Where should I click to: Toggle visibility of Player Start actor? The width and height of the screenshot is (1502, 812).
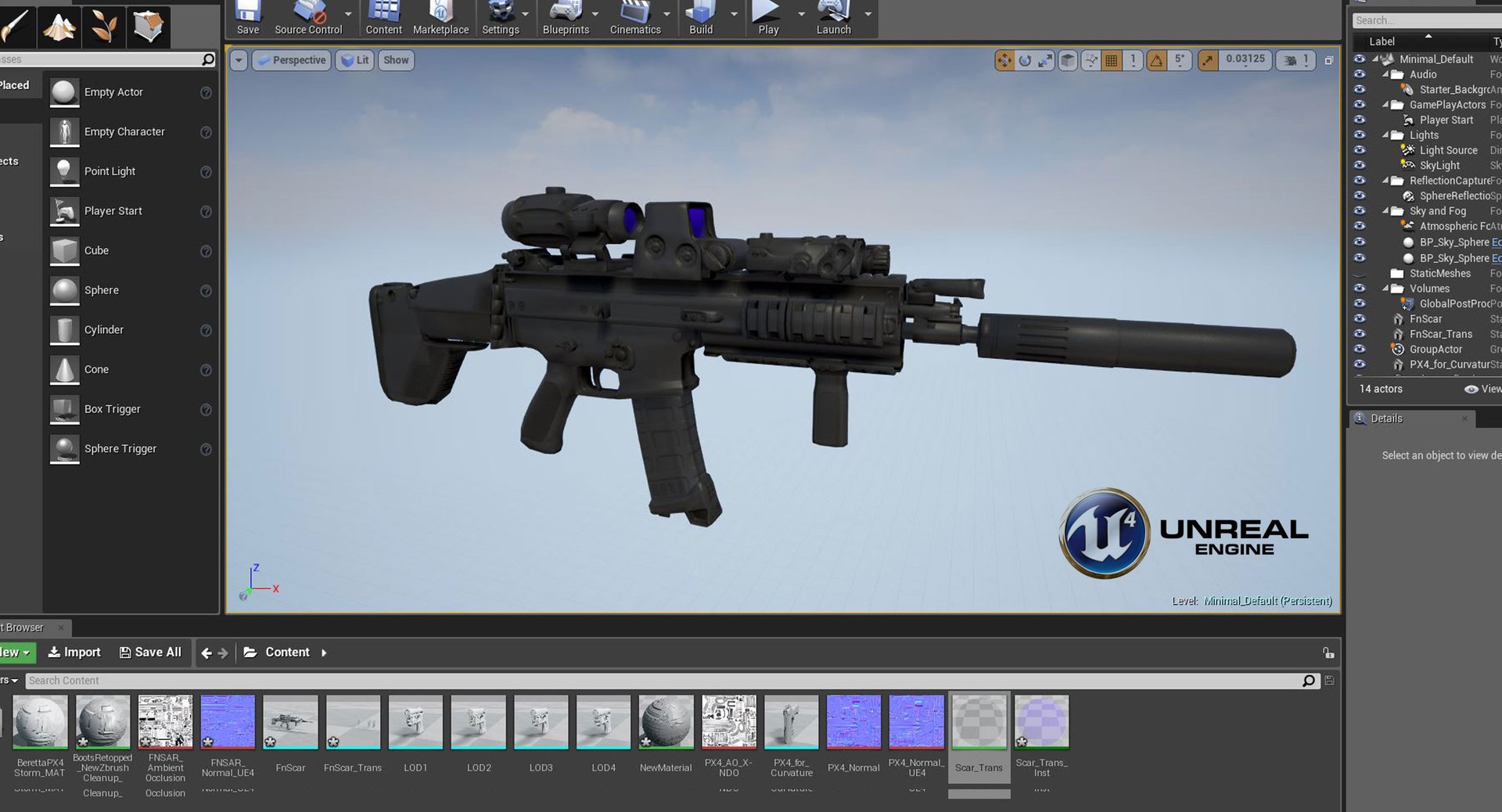pos(1360,120)
